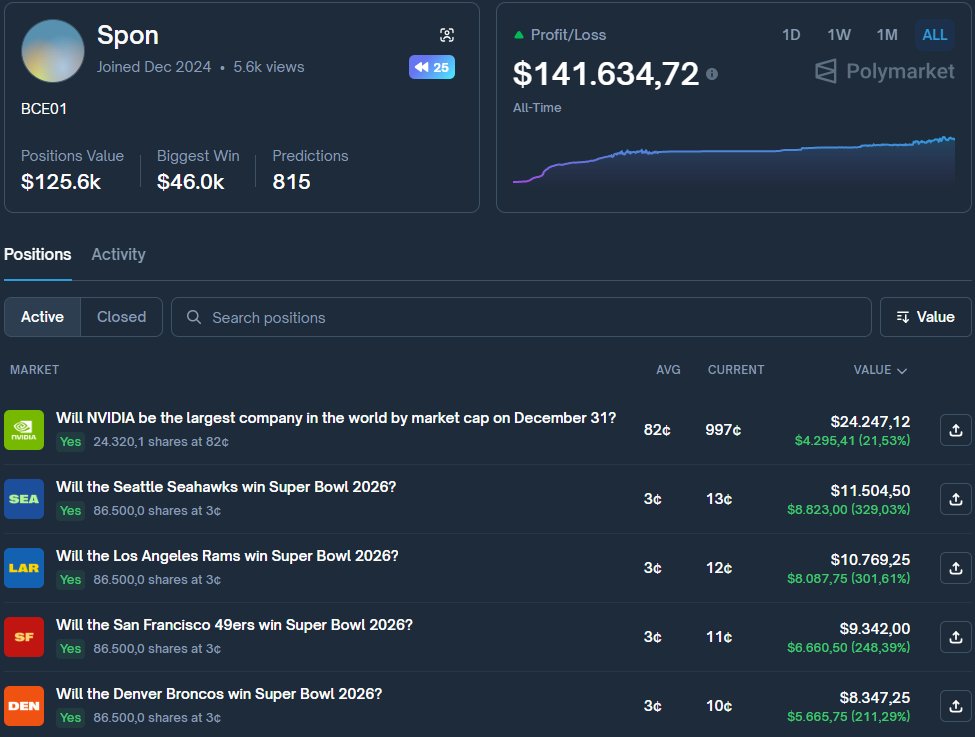
Task: Click the $9.342,00 49ers value
Action: coord(874,629)
